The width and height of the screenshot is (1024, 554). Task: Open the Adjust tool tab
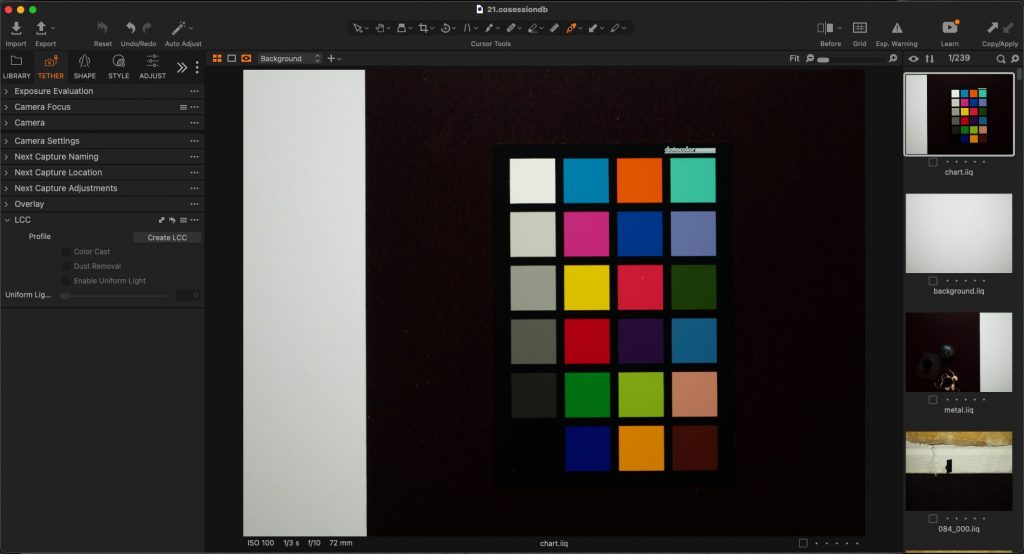pos(152,67)
